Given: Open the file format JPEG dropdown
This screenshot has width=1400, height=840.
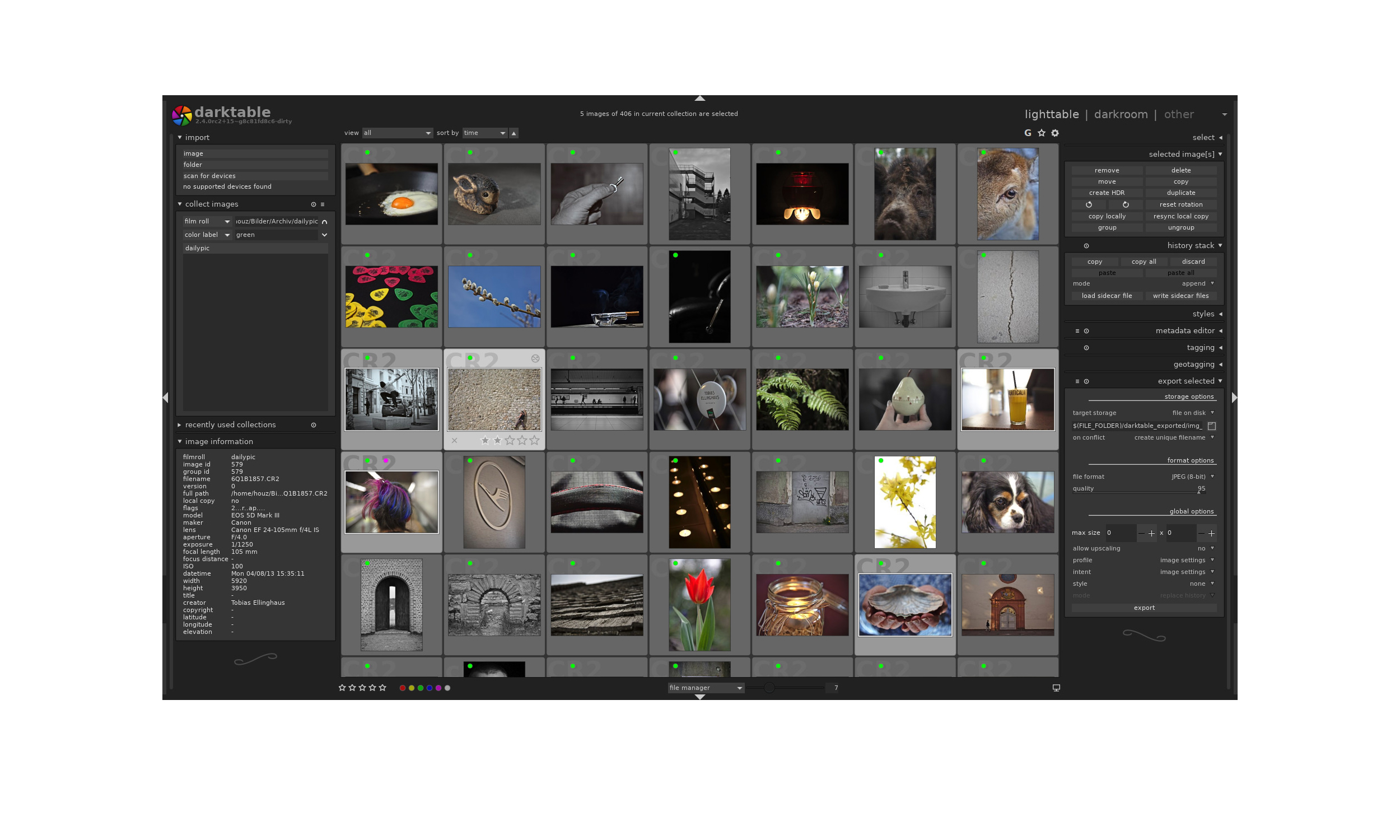Looking at the screenshot, I should [1191, 477].
